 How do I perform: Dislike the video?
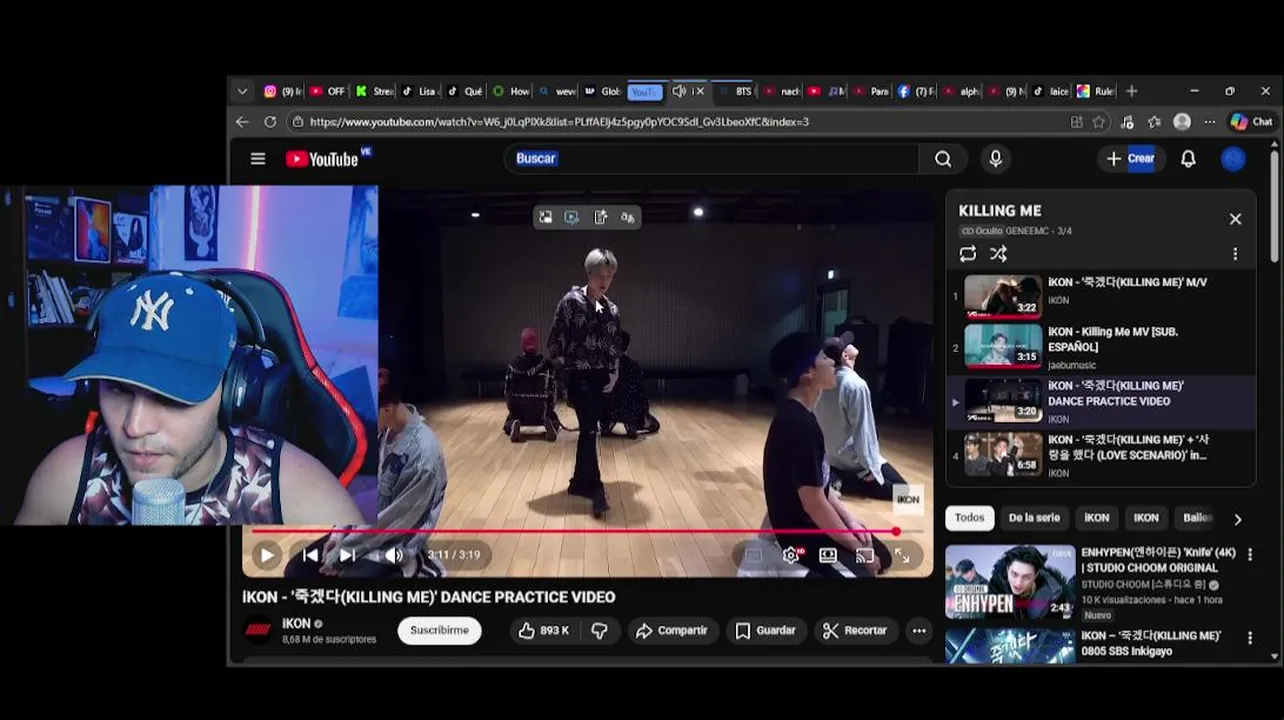pyautogui.click(x=599, y=631)
